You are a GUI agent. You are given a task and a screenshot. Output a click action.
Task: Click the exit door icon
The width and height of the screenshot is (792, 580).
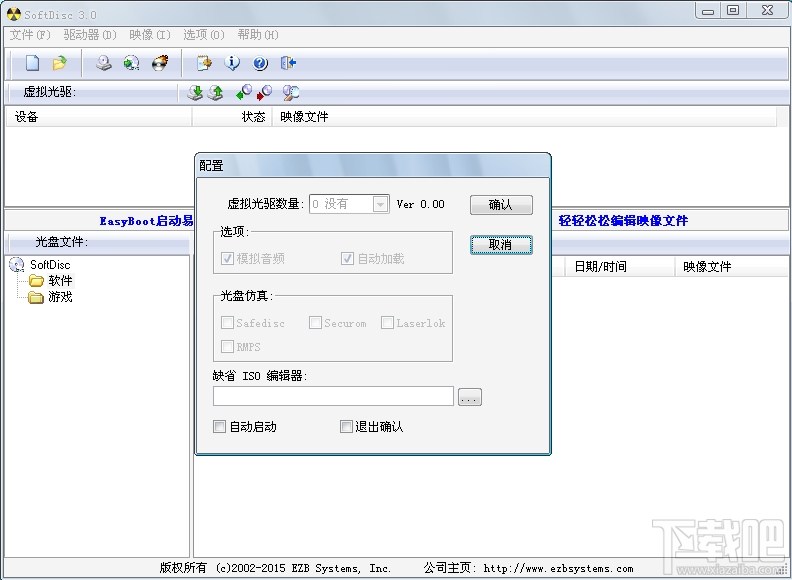coord(288,63)
